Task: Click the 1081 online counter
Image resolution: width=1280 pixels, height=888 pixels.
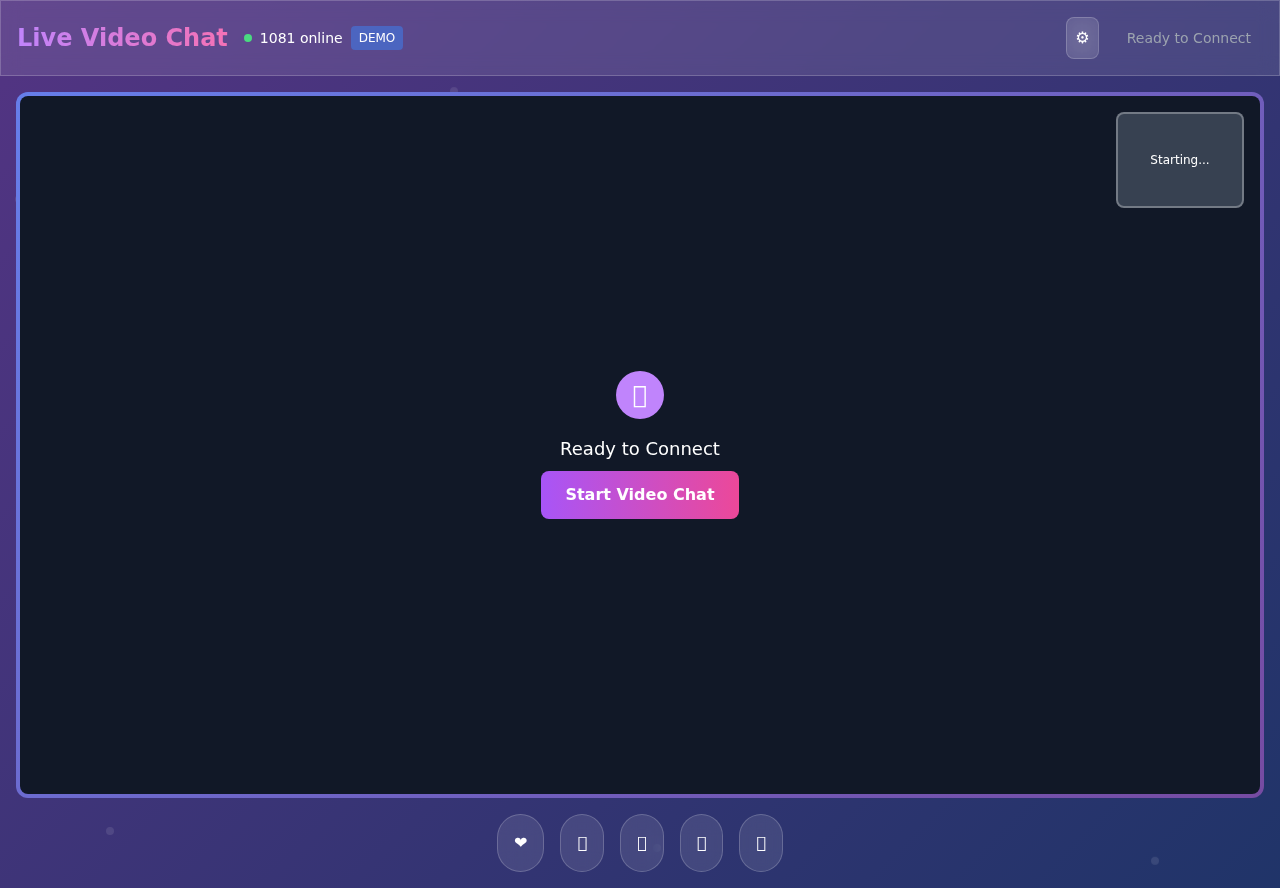Action: pos(300,38)
